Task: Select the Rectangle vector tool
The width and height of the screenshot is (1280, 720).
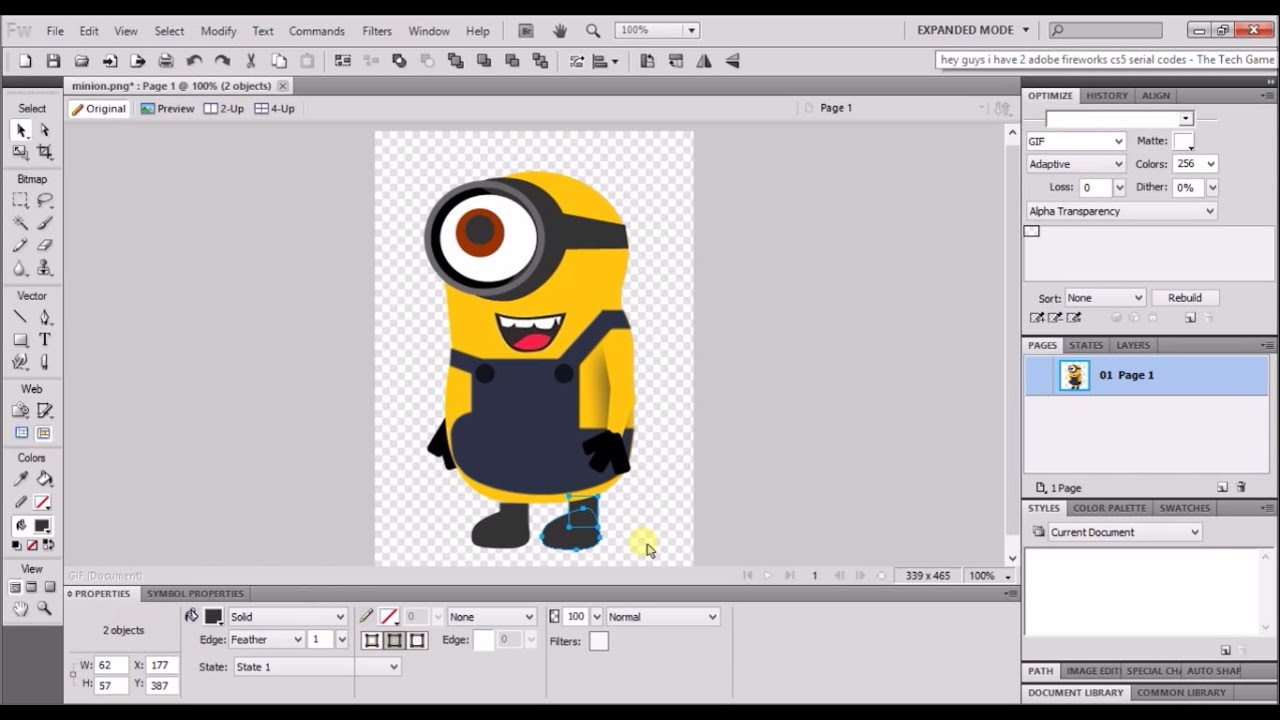Action: coord(20,340)
